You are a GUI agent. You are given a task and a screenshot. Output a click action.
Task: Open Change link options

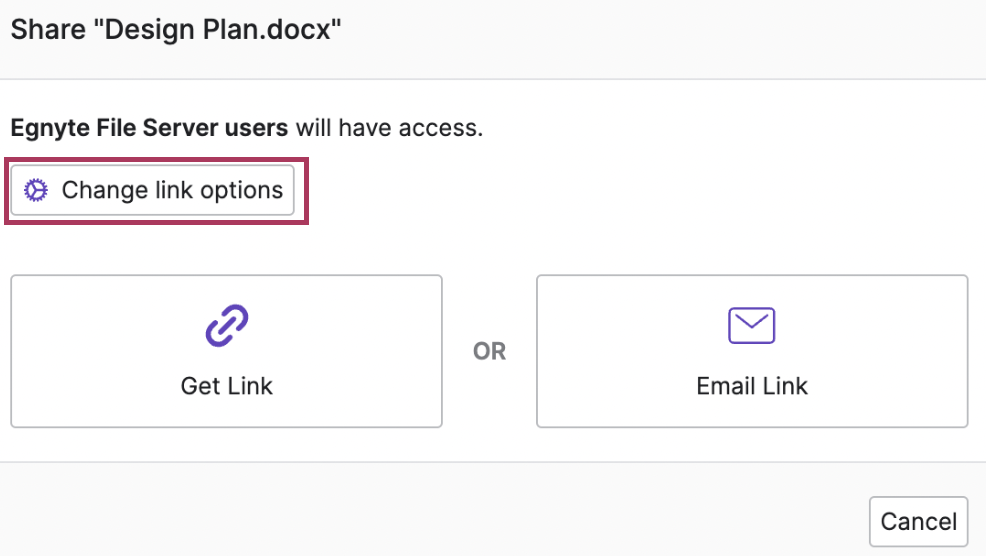[152, 190]
